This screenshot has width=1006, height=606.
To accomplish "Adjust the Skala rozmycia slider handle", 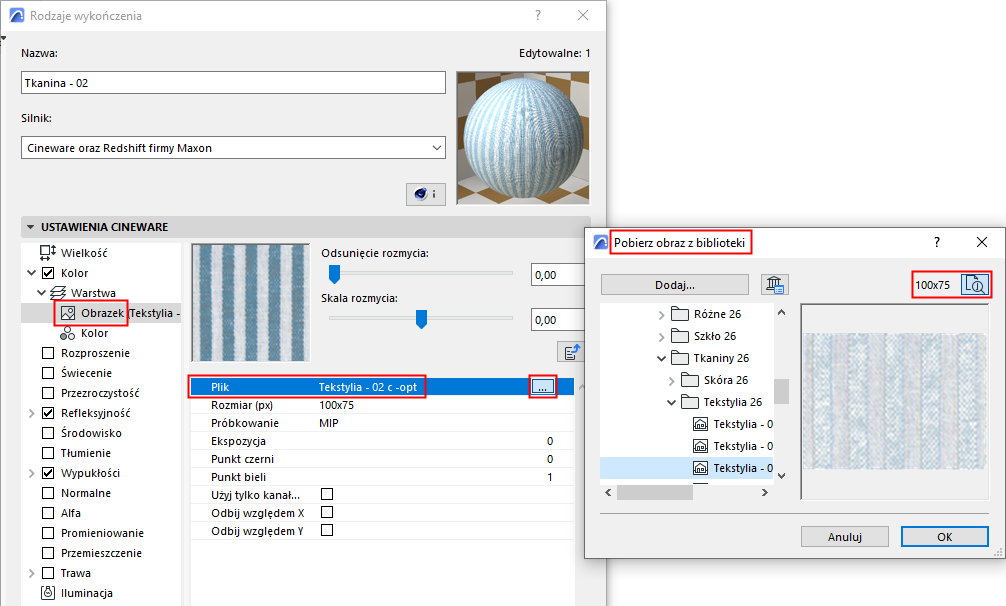I will 422,319.
